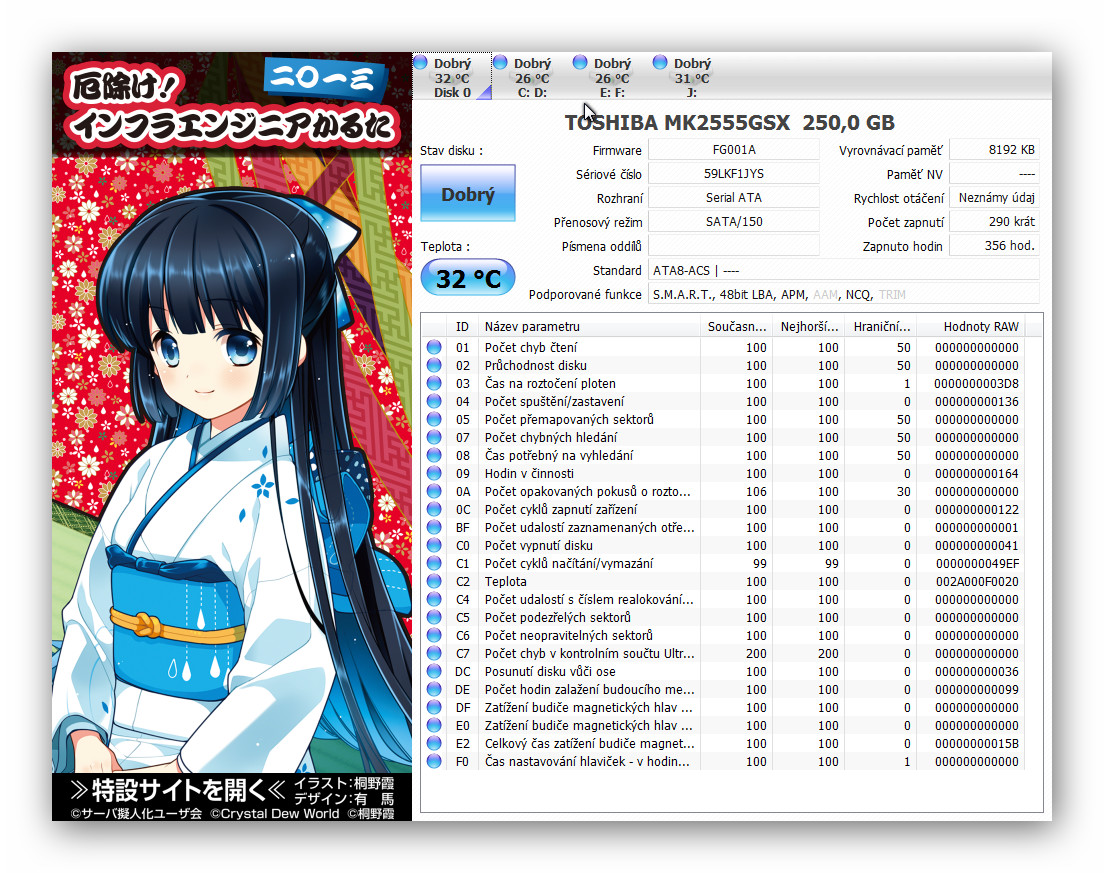Click the 290 krát power-on count field

point(994,222)
